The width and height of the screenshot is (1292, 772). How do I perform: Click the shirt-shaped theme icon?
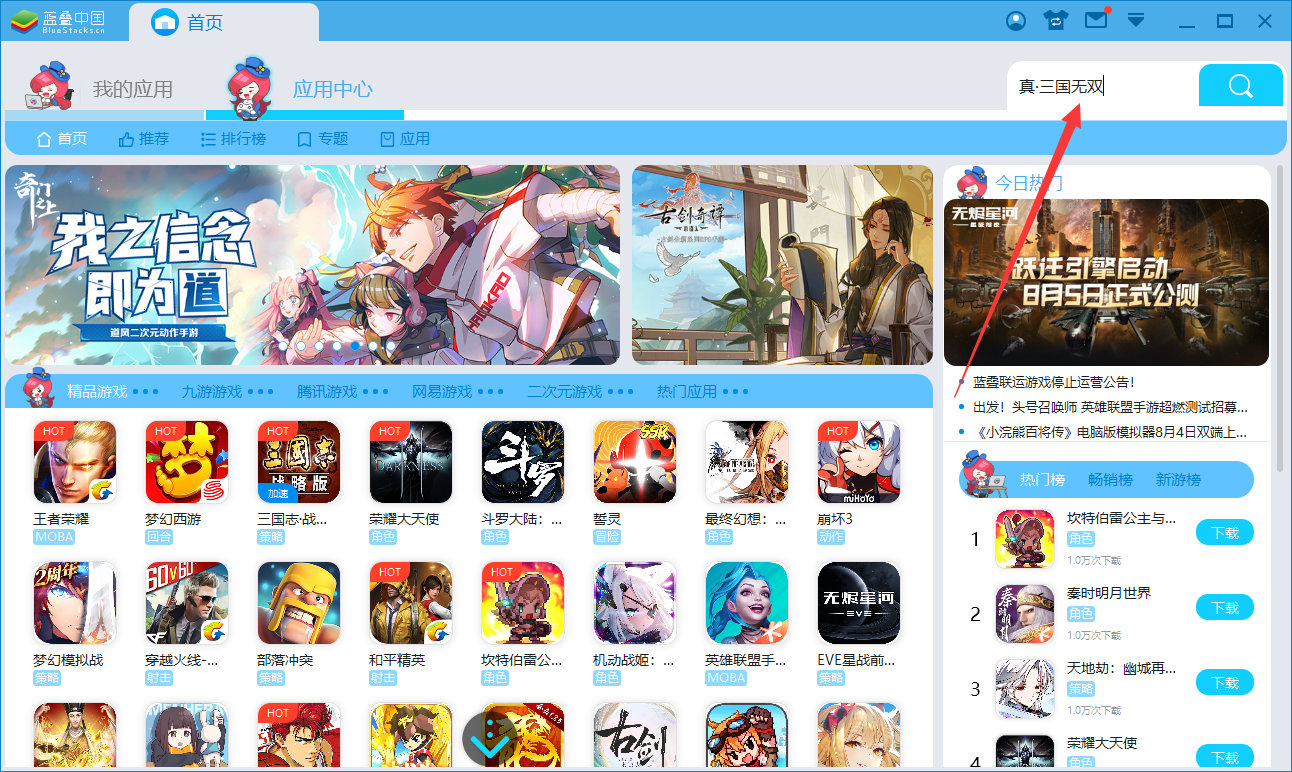coord(1055,20)
